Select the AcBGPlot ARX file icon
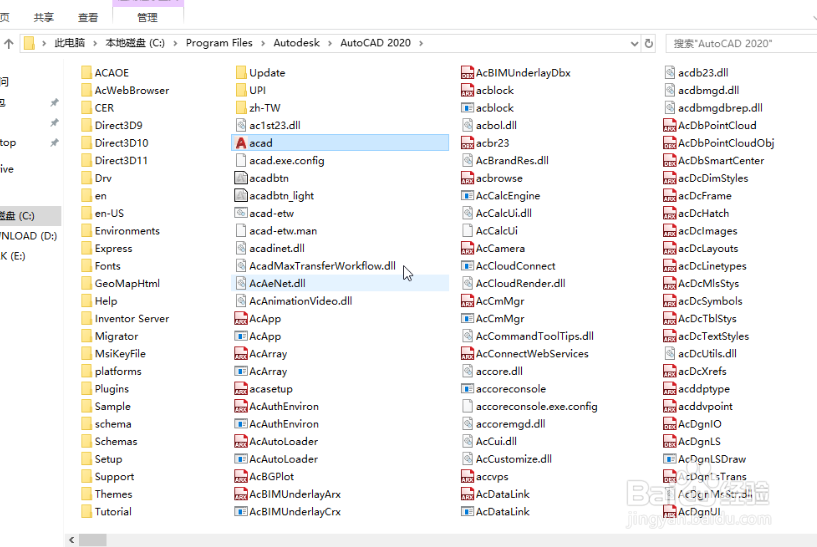817x547 pixels. click(241, 477)
